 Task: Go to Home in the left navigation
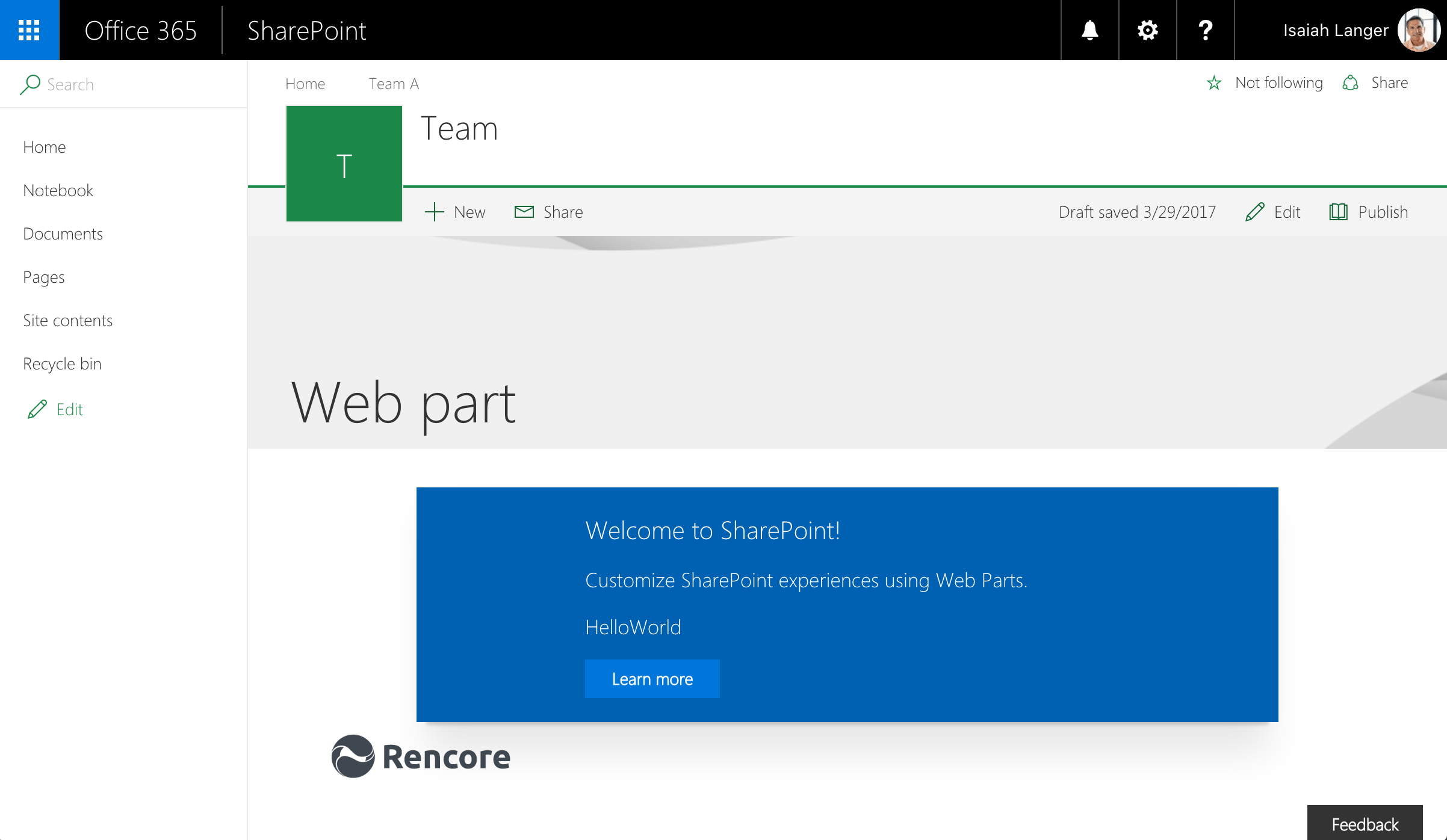coord(45,147)
